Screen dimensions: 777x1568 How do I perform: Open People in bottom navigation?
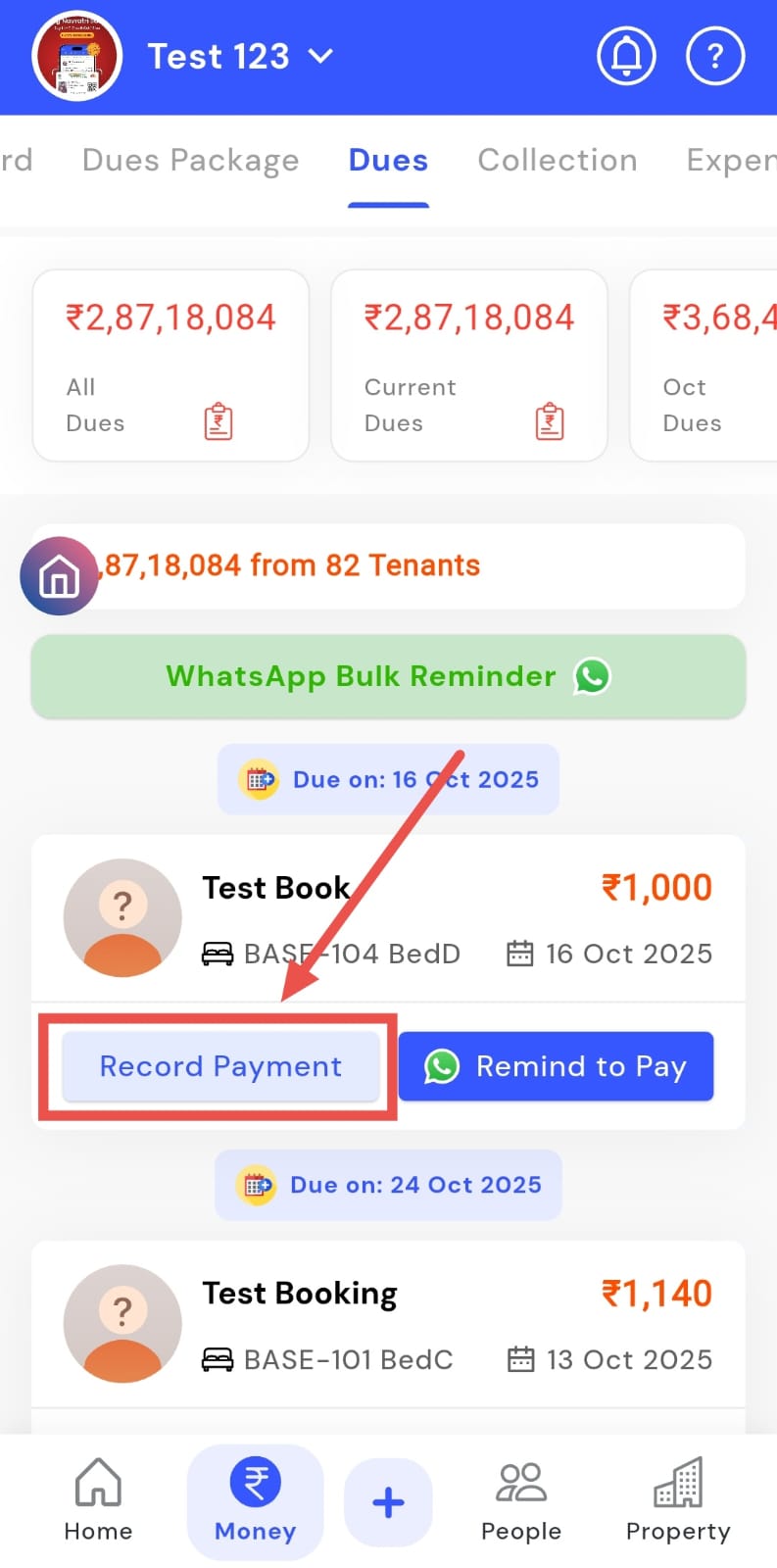point(521,1501)
